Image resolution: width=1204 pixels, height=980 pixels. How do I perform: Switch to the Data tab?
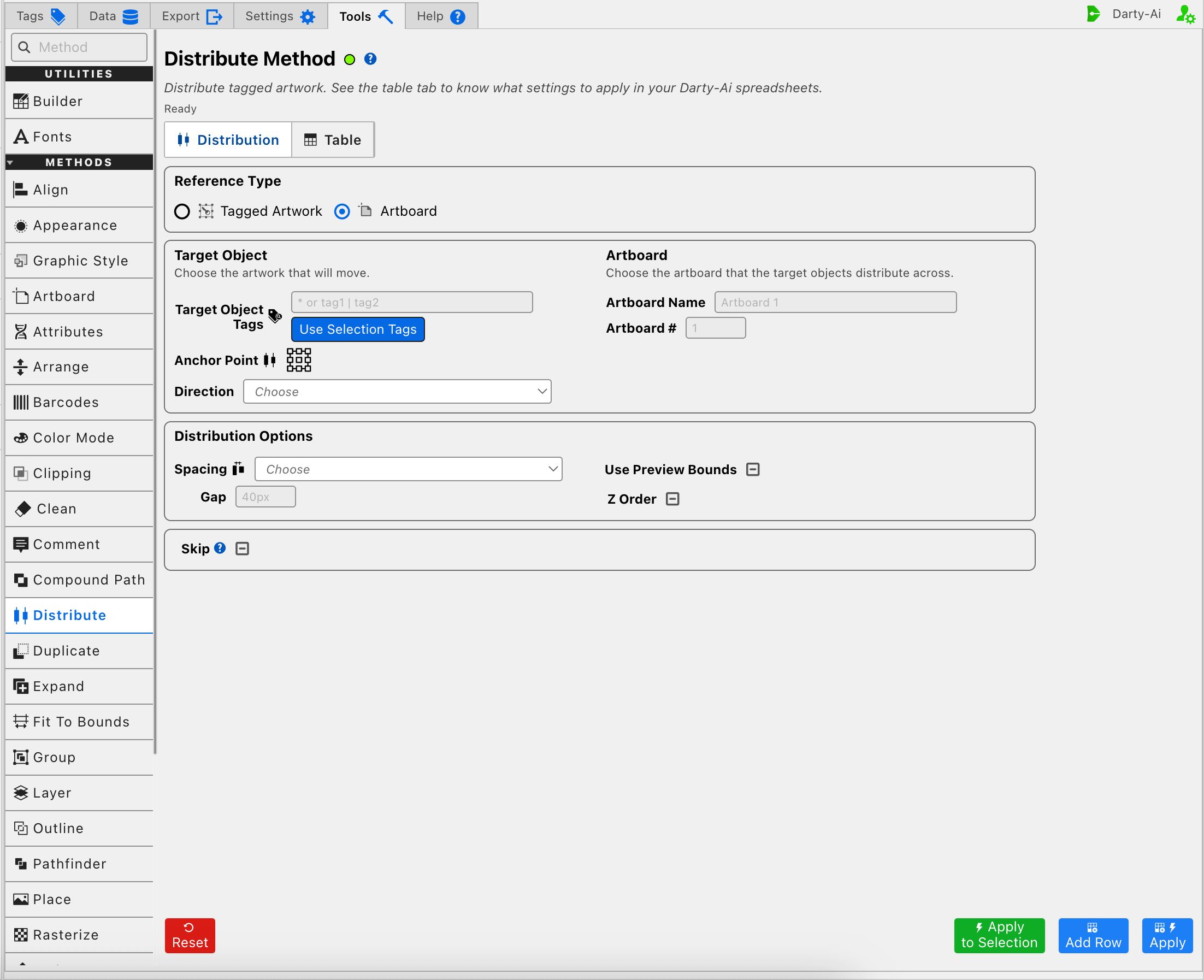pyautogui.click(x=114, y=16)
